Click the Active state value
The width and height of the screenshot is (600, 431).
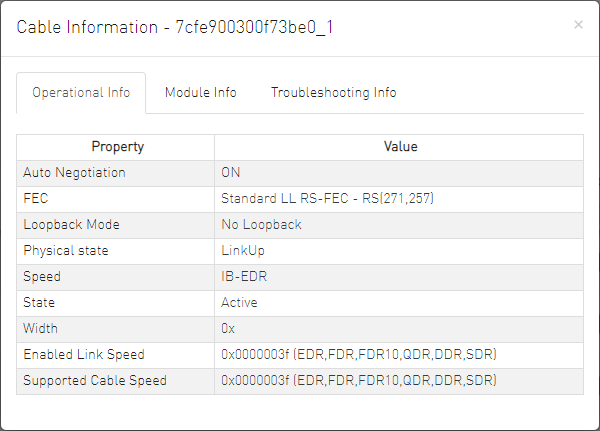click(239, 302)
